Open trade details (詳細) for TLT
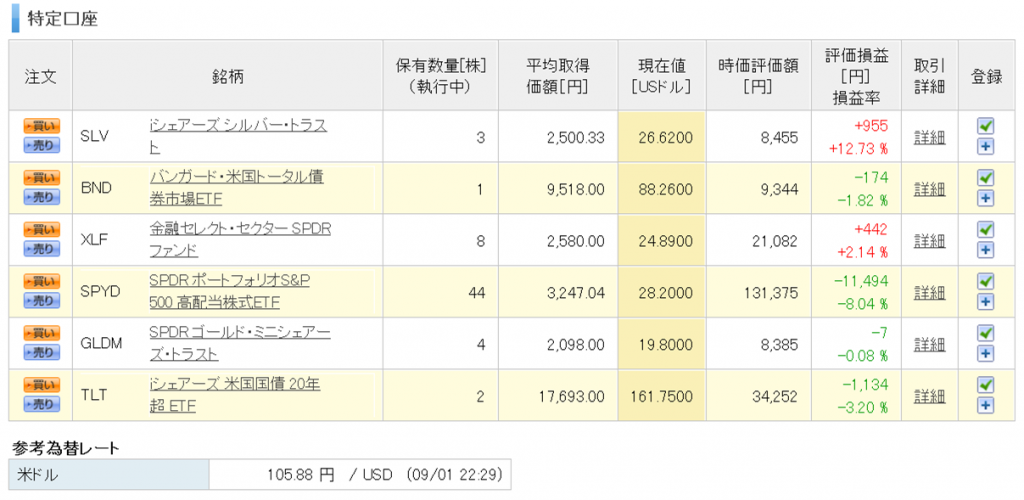This screenshot has width=1024, height=500. tap(929, 396)
